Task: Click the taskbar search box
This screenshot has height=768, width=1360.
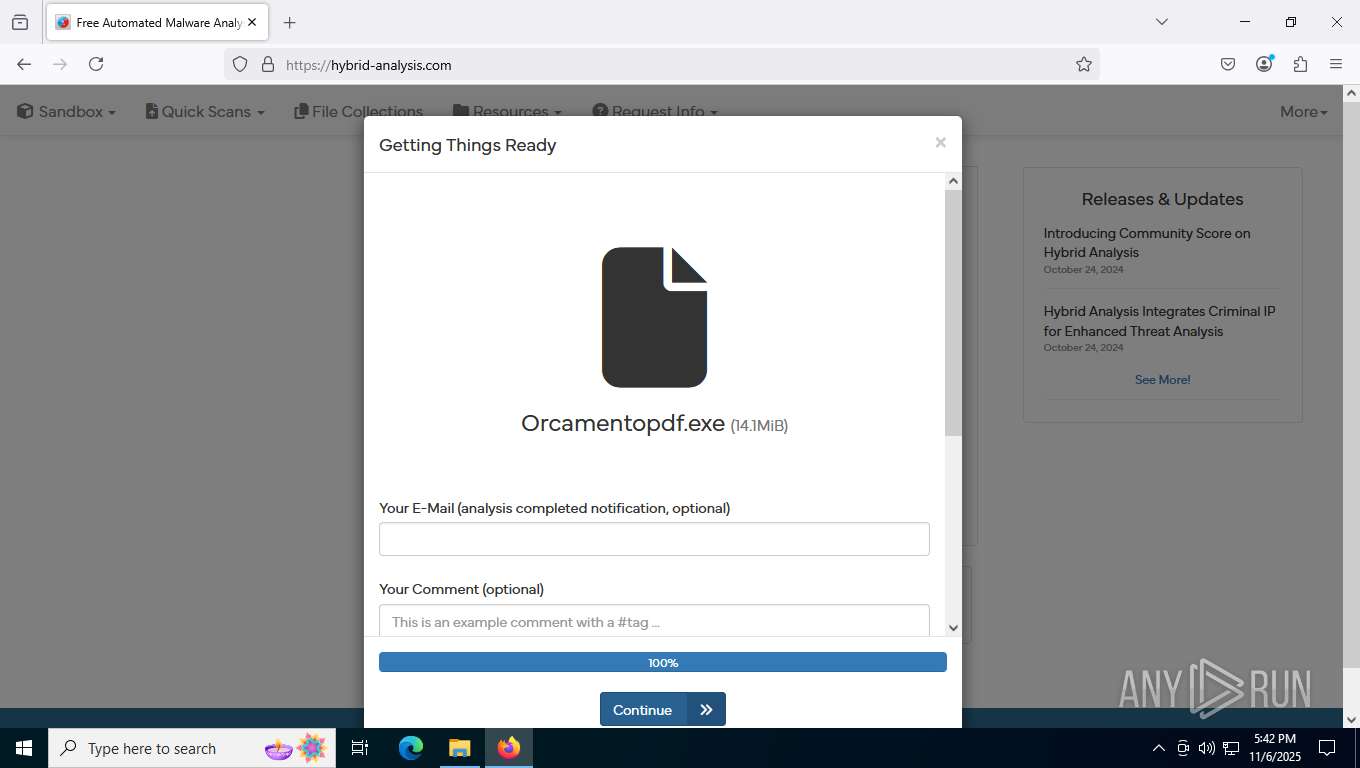Action: coord(192,748)
